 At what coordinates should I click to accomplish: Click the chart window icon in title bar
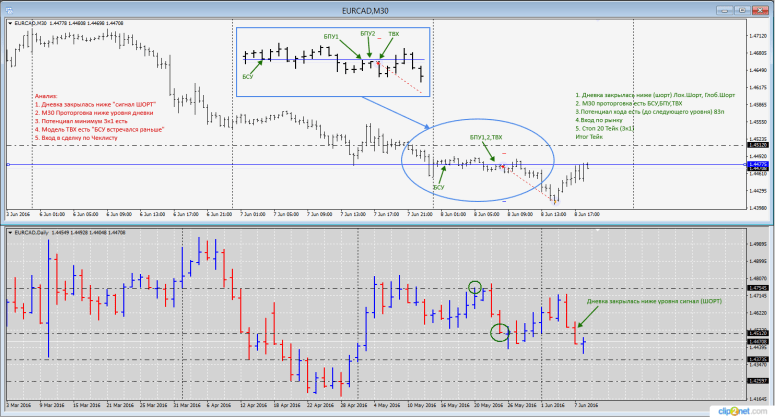click(9, 11)
